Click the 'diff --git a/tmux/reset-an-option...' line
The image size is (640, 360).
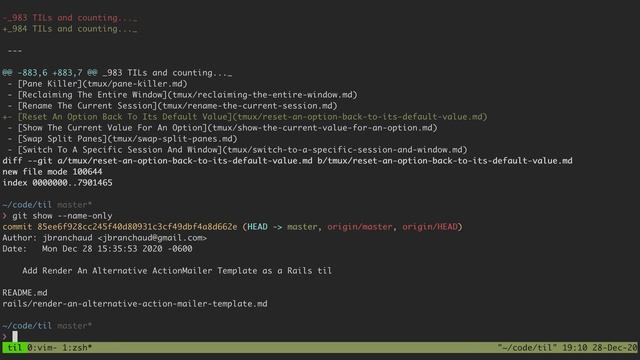click(x=287, y=161)
